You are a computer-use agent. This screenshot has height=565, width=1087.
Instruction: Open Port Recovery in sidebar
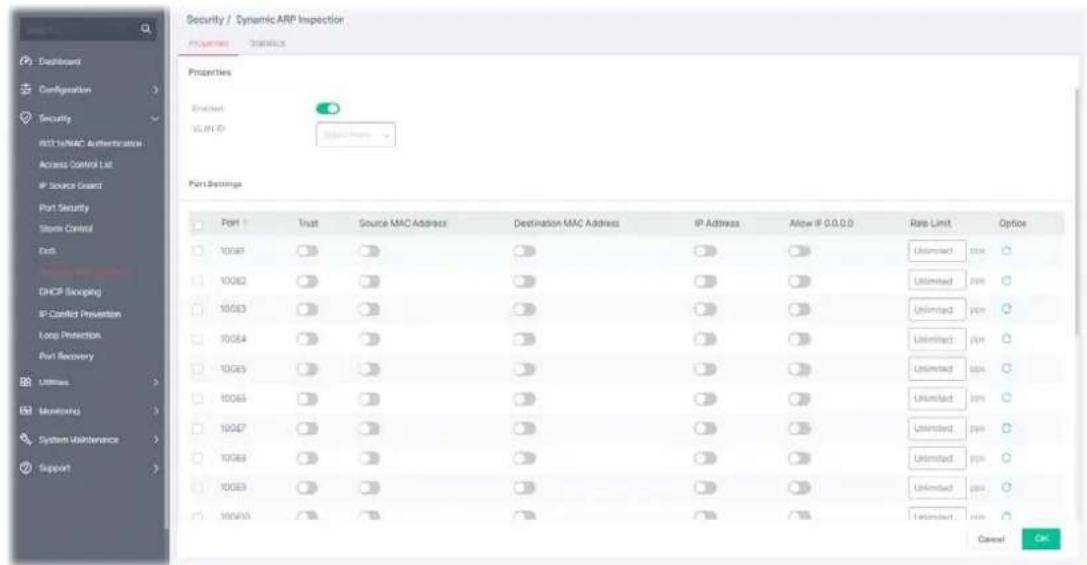(x=66, y=356)
